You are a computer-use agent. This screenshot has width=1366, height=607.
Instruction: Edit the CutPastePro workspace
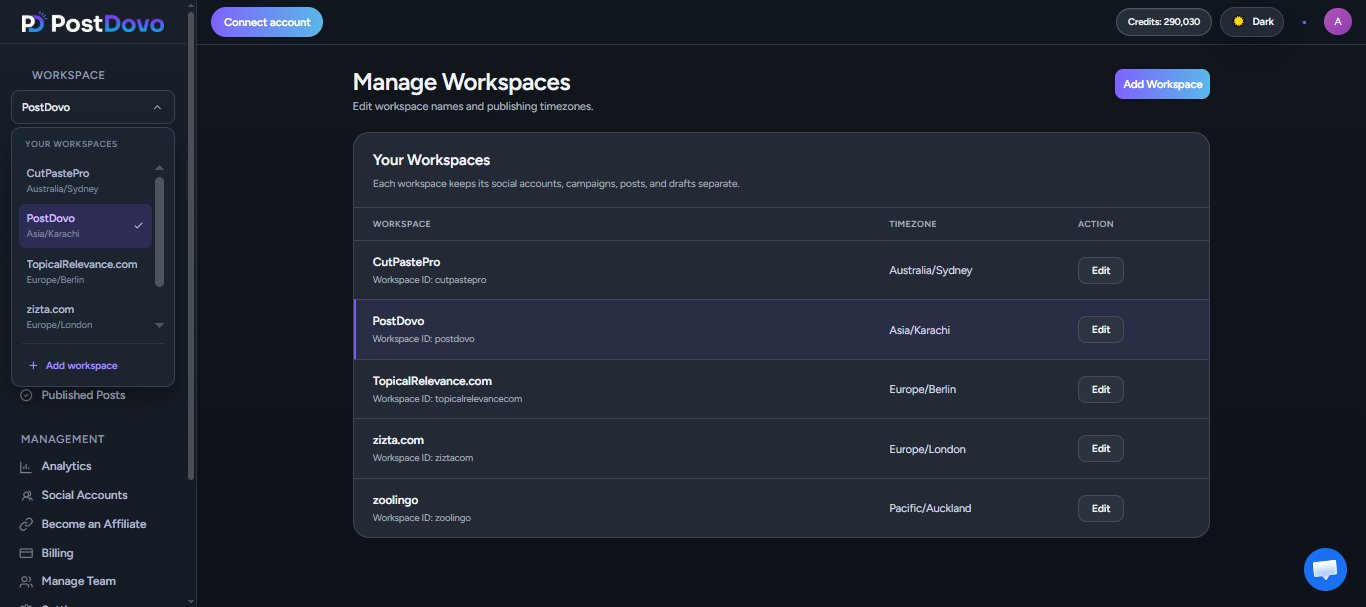[x=1100, y=271]
